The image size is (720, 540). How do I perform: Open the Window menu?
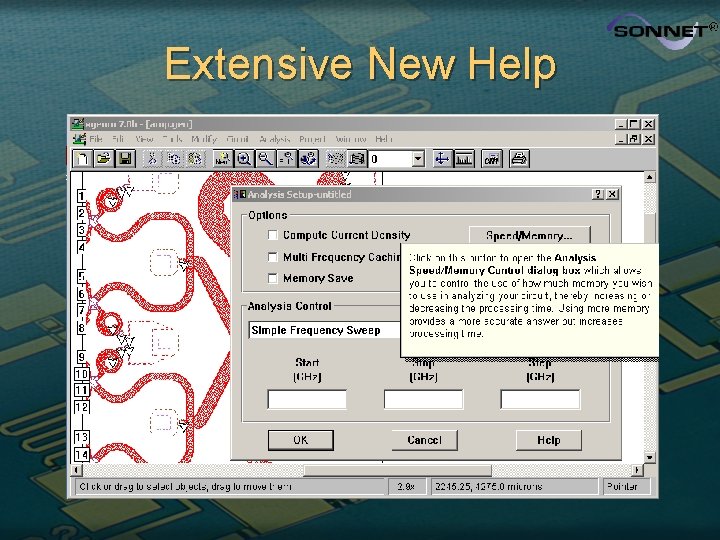350,139
